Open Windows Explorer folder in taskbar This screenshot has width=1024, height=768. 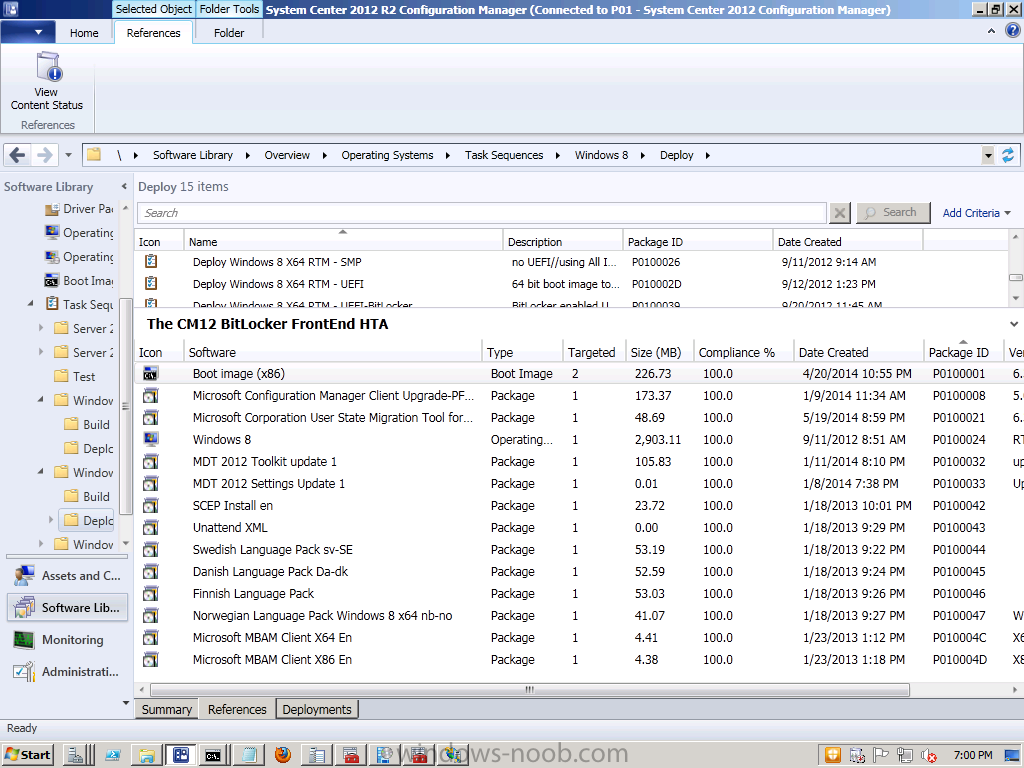[x=146, y=756]
